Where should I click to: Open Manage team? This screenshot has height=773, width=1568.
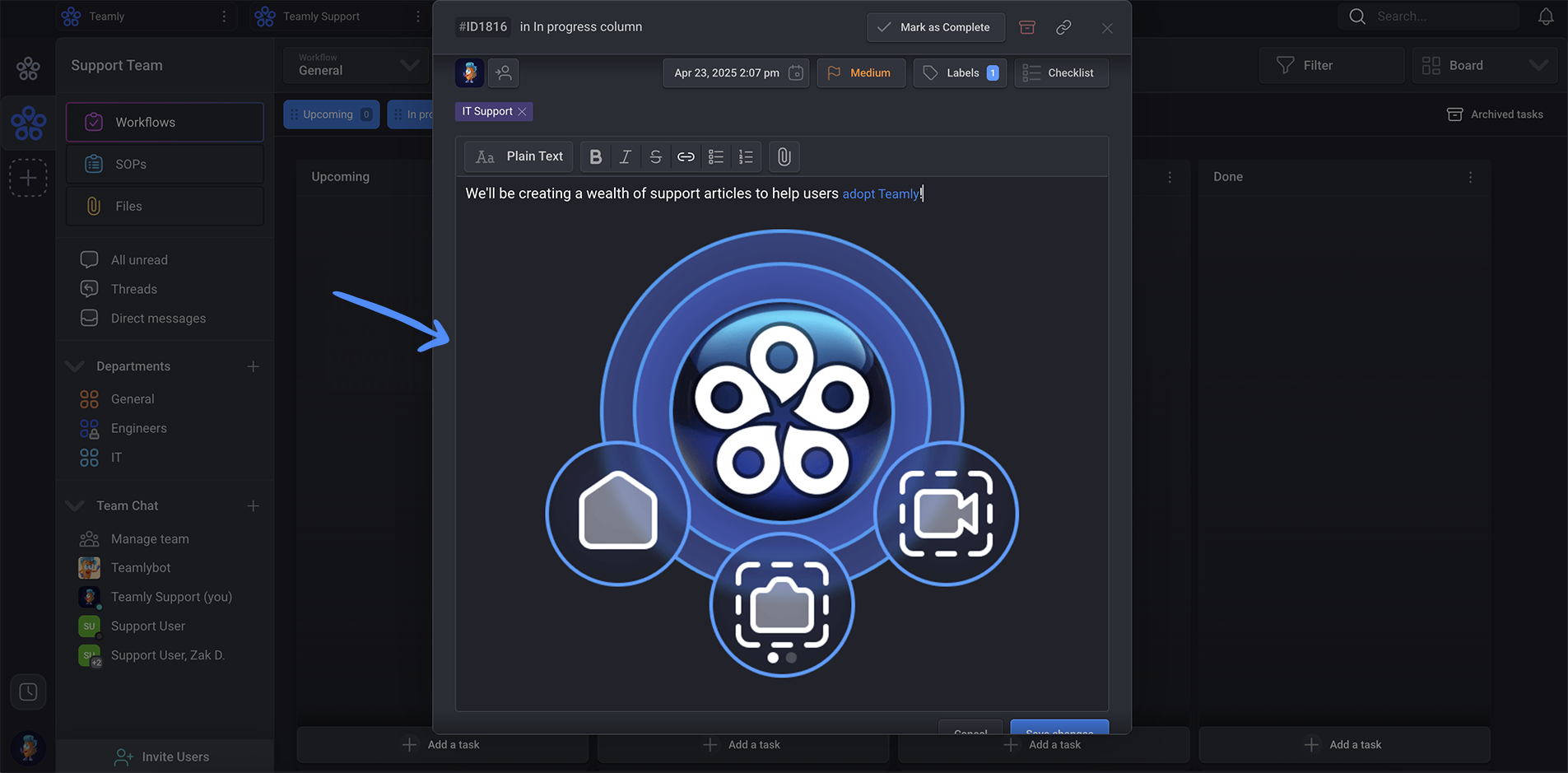pyautogui.click(x=150, y=539)
